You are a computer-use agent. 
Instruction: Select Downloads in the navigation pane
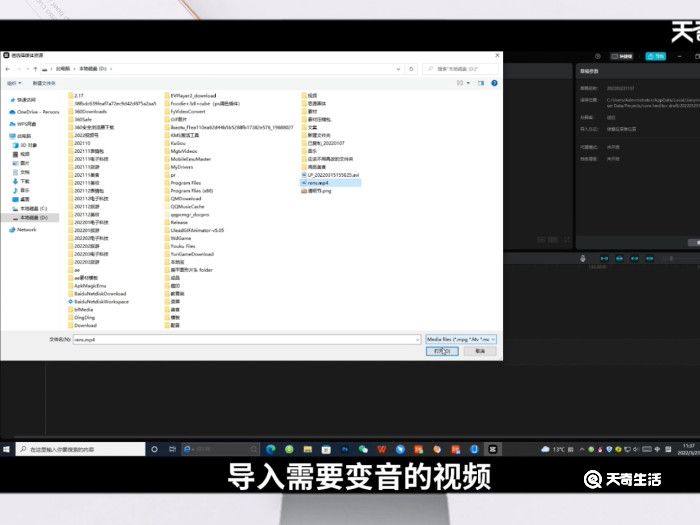click(21, 181)
